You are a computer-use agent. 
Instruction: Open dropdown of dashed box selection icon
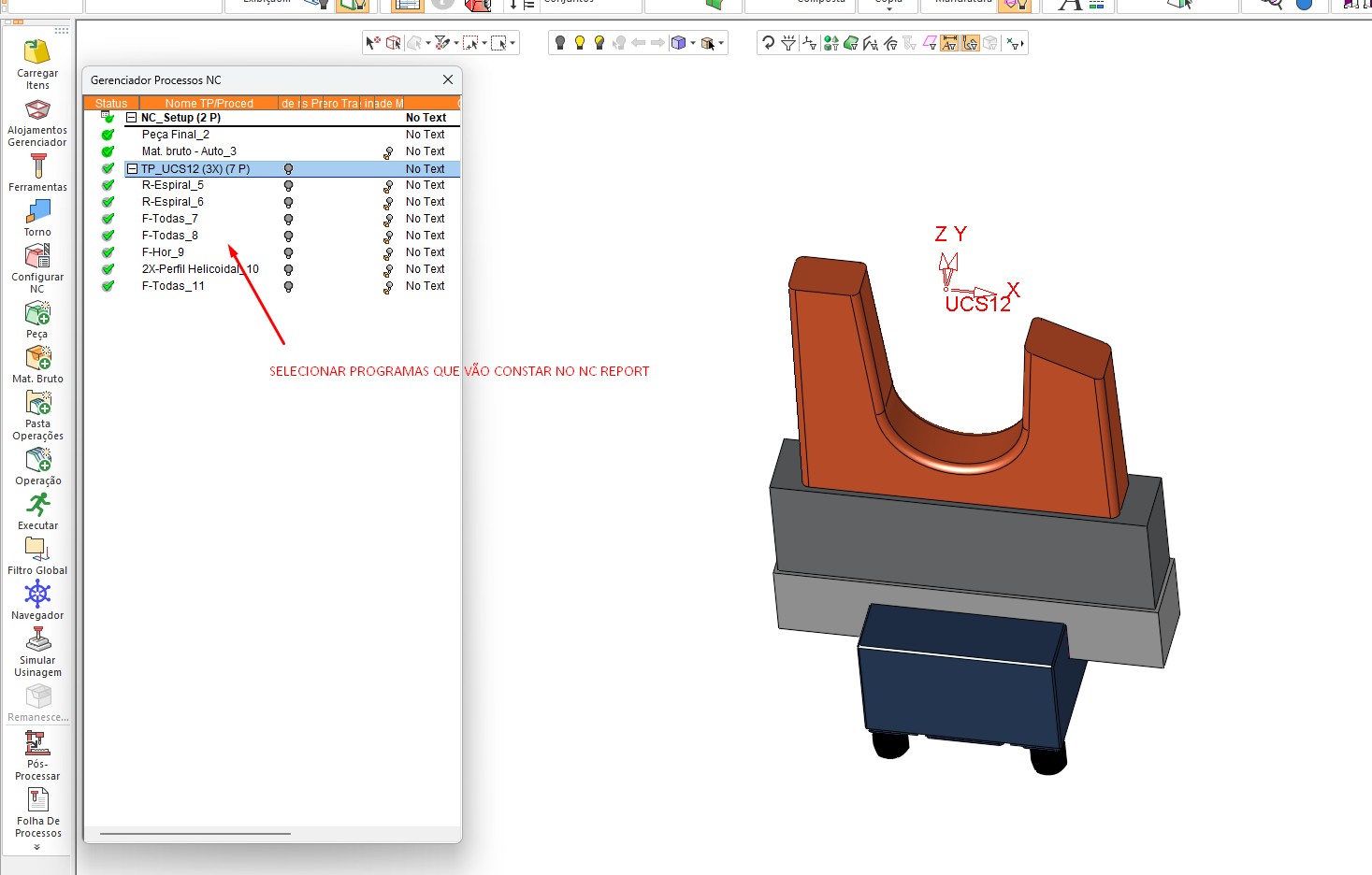(x=513, y=43)
